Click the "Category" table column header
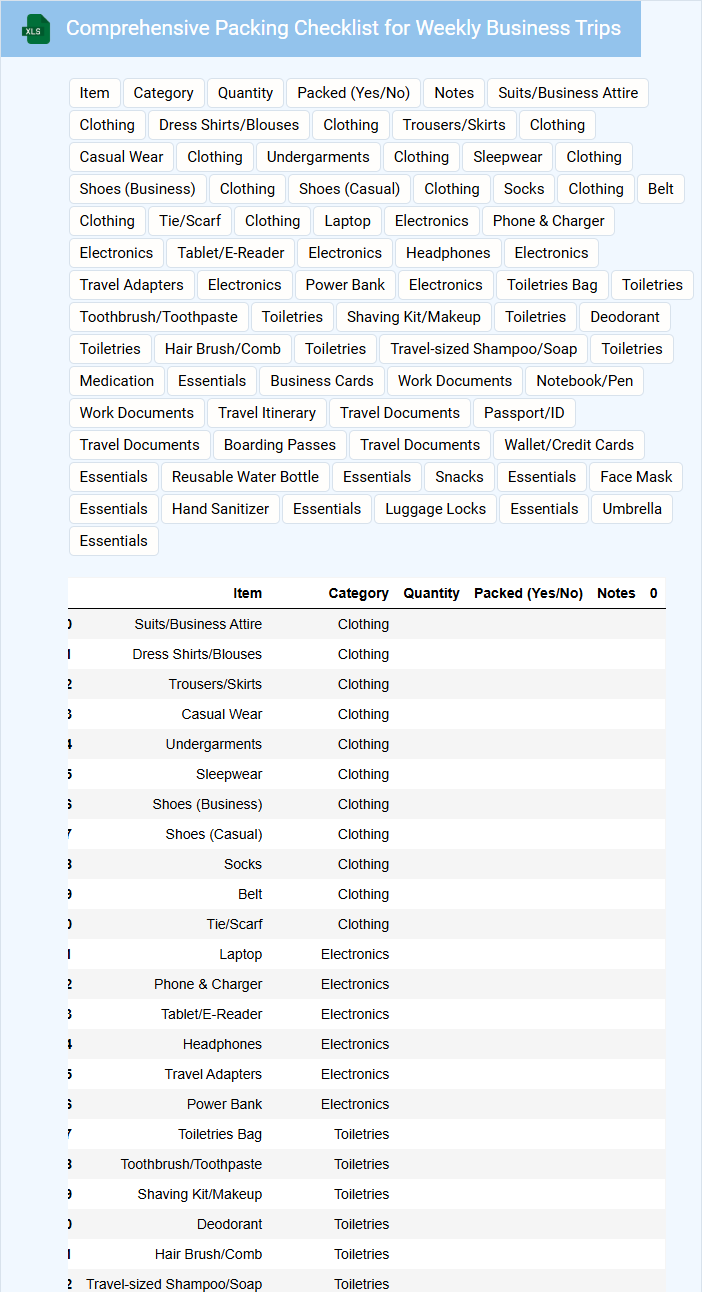The height and width of the screenshot is (1292, 702). pos(358,593)
